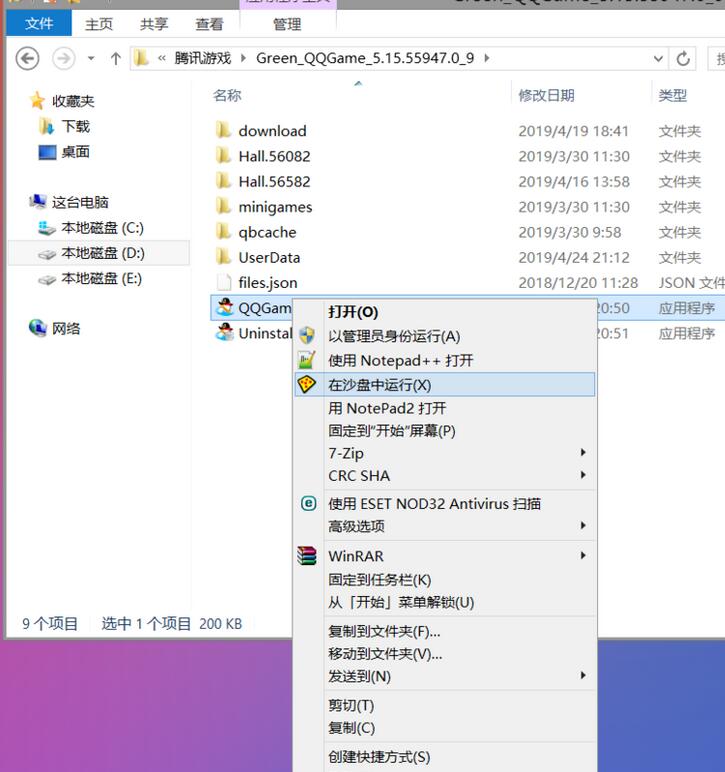Switch to the View ribbon tab
Screen dimensions: 725x772
pyautogui.click(x=209, y=24)
